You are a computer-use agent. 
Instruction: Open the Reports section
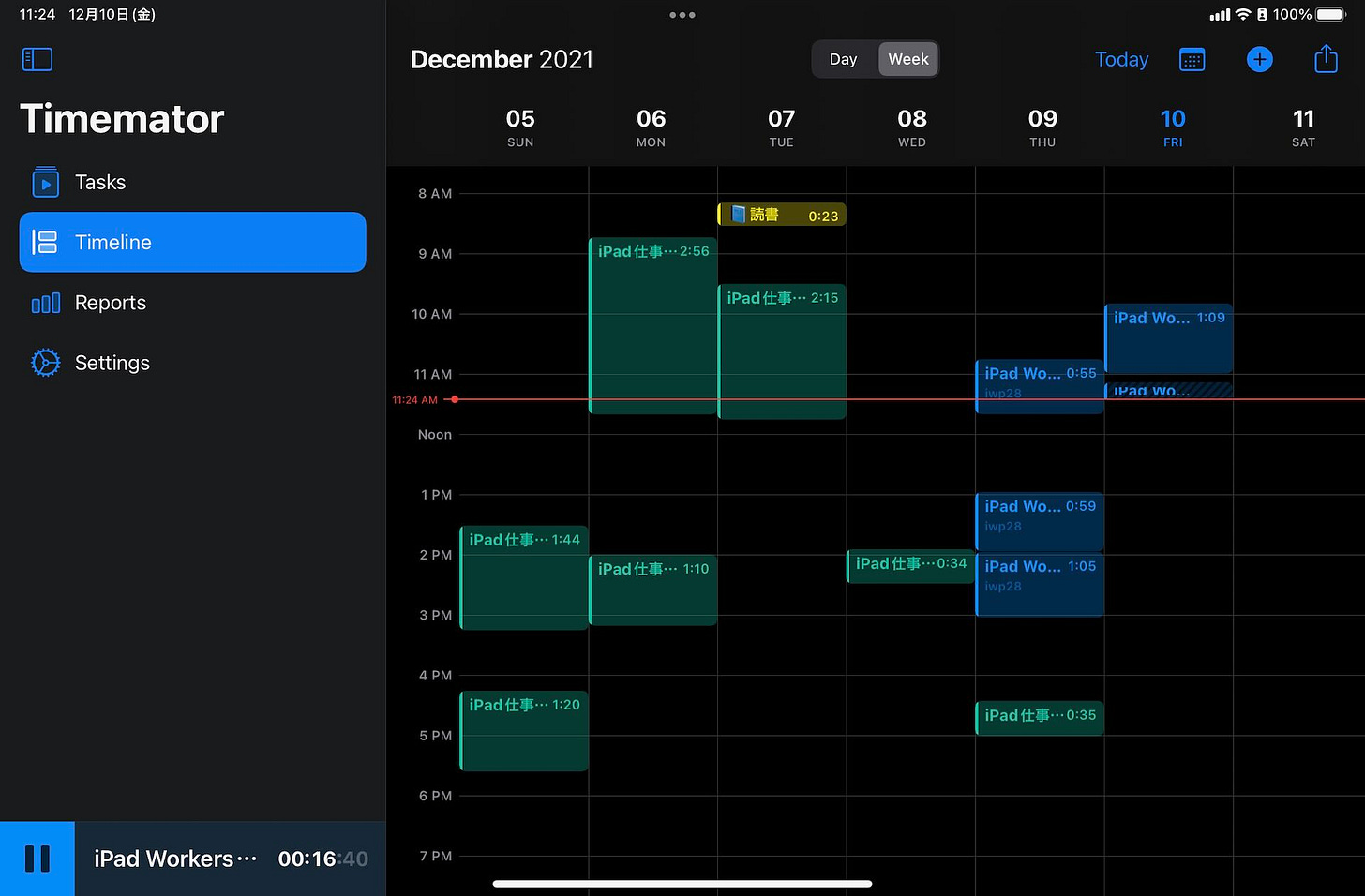[192, 303]
